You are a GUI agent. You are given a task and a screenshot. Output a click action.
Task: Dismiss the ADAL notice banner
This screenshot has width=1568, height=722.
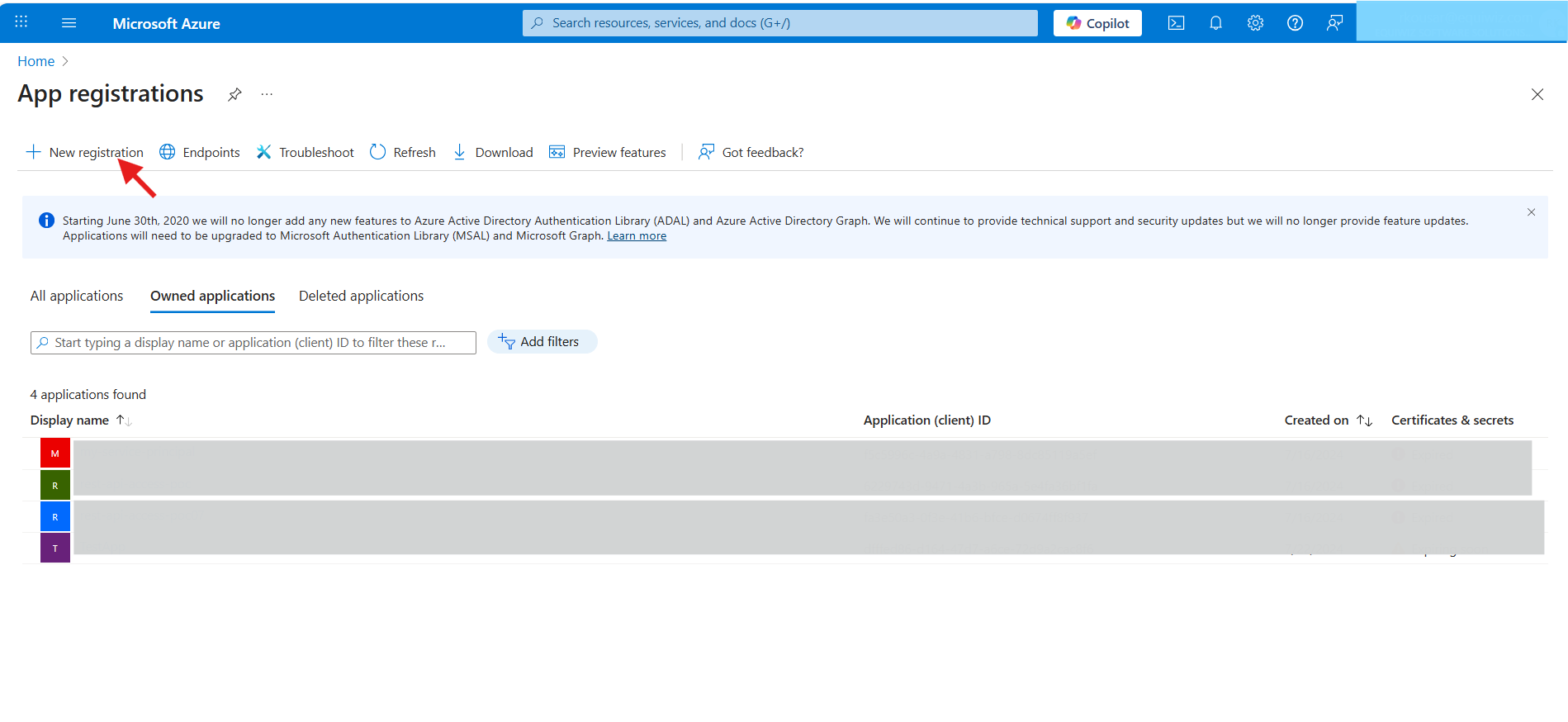(1531, 212)
